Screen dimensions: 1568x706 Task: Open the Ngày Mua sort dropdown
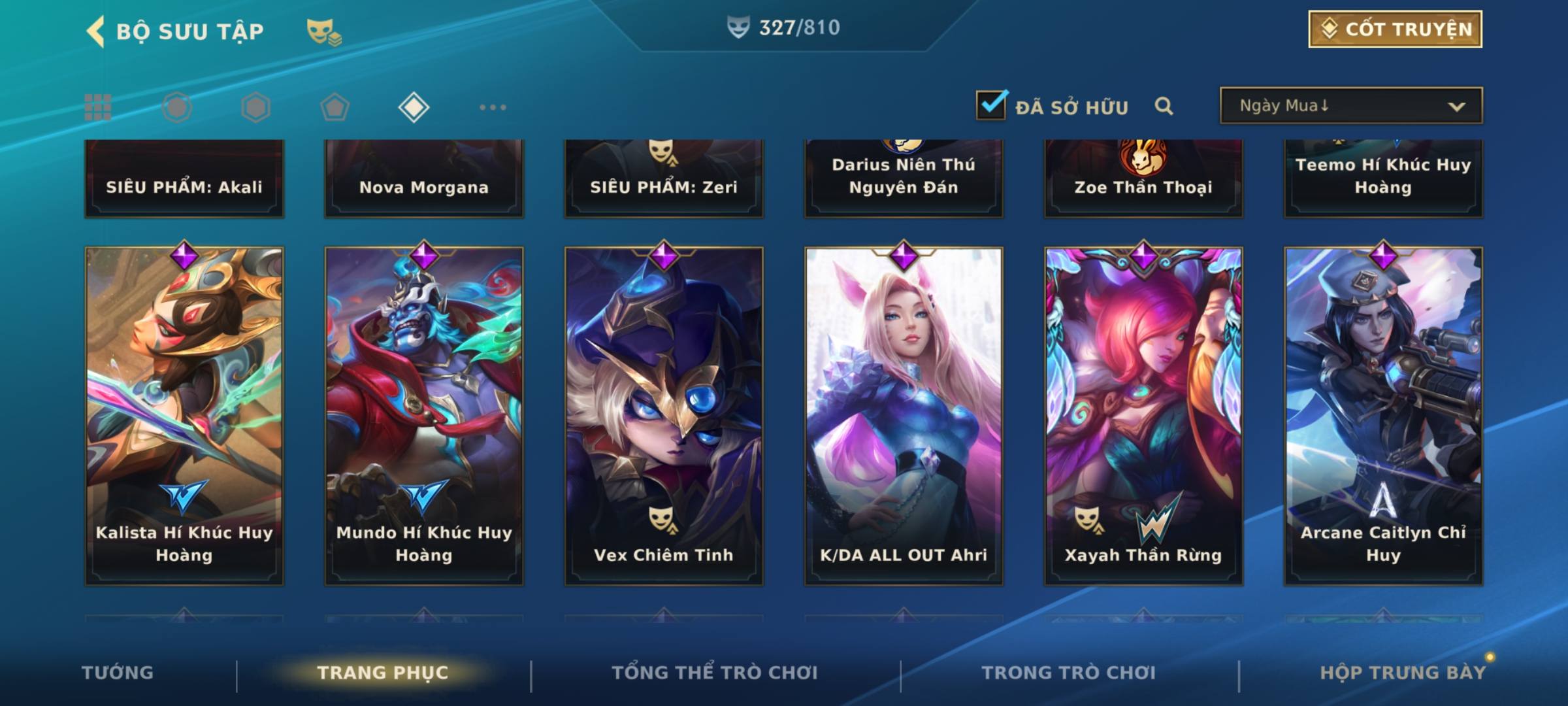tap(1351, 105)
